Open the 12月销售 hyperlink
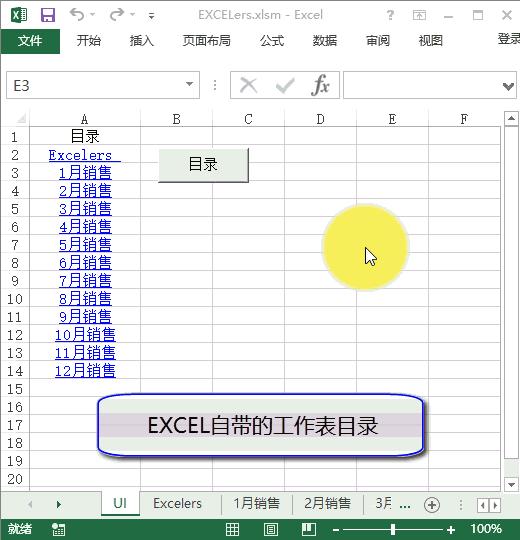 (x=85, y=371)
